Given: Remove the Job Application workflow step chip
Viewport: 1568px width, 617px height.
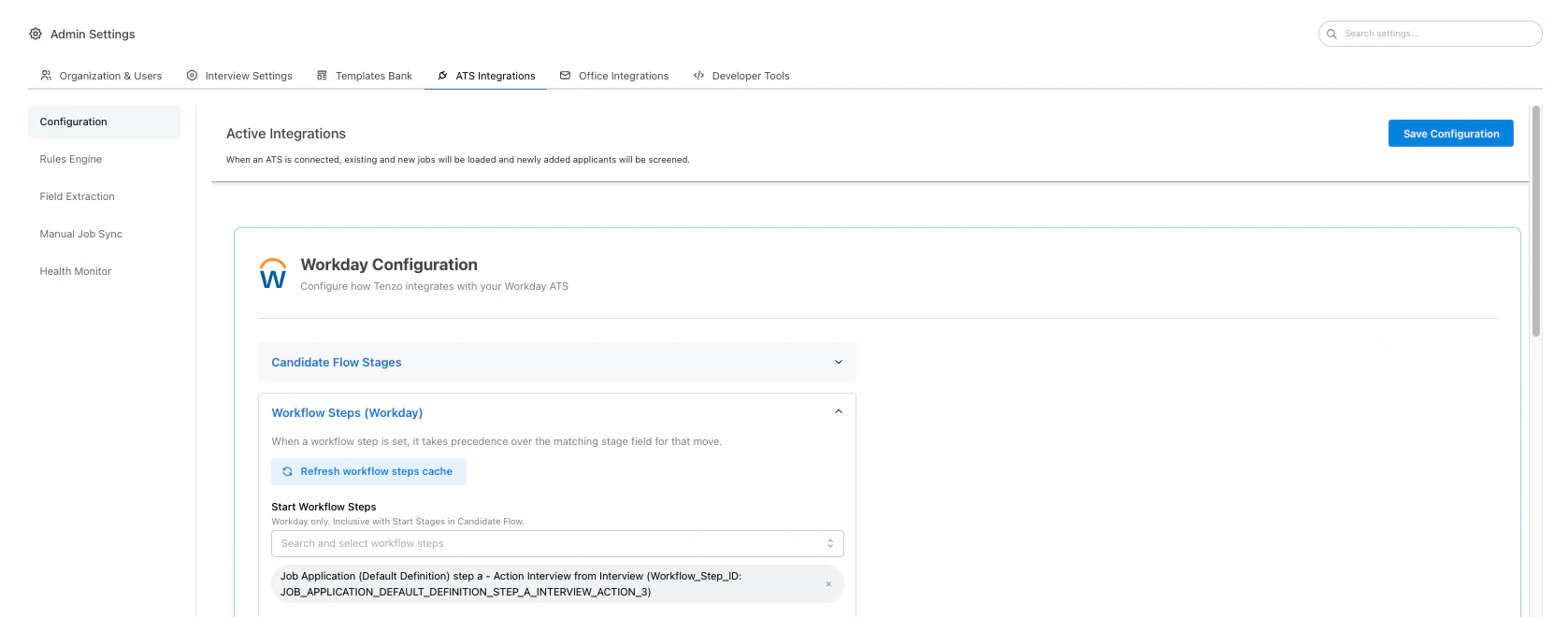Looking at the screenshot, I should coord(828,584).
